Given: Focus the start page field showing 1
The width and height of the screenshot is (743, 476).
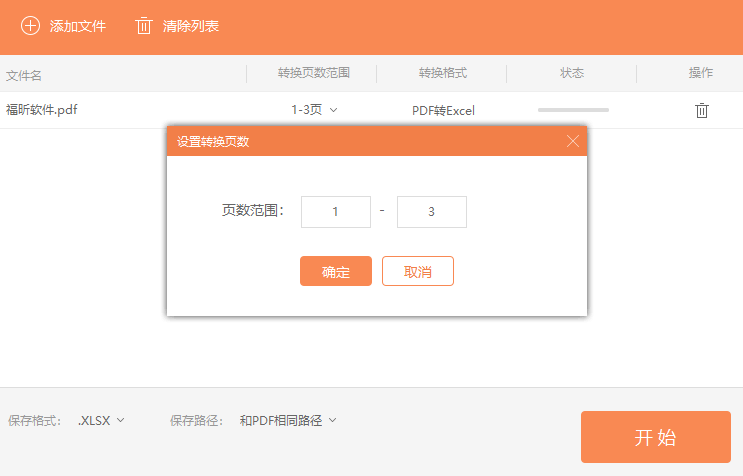Looking at the screenshot, I should (x=336, y=212).
